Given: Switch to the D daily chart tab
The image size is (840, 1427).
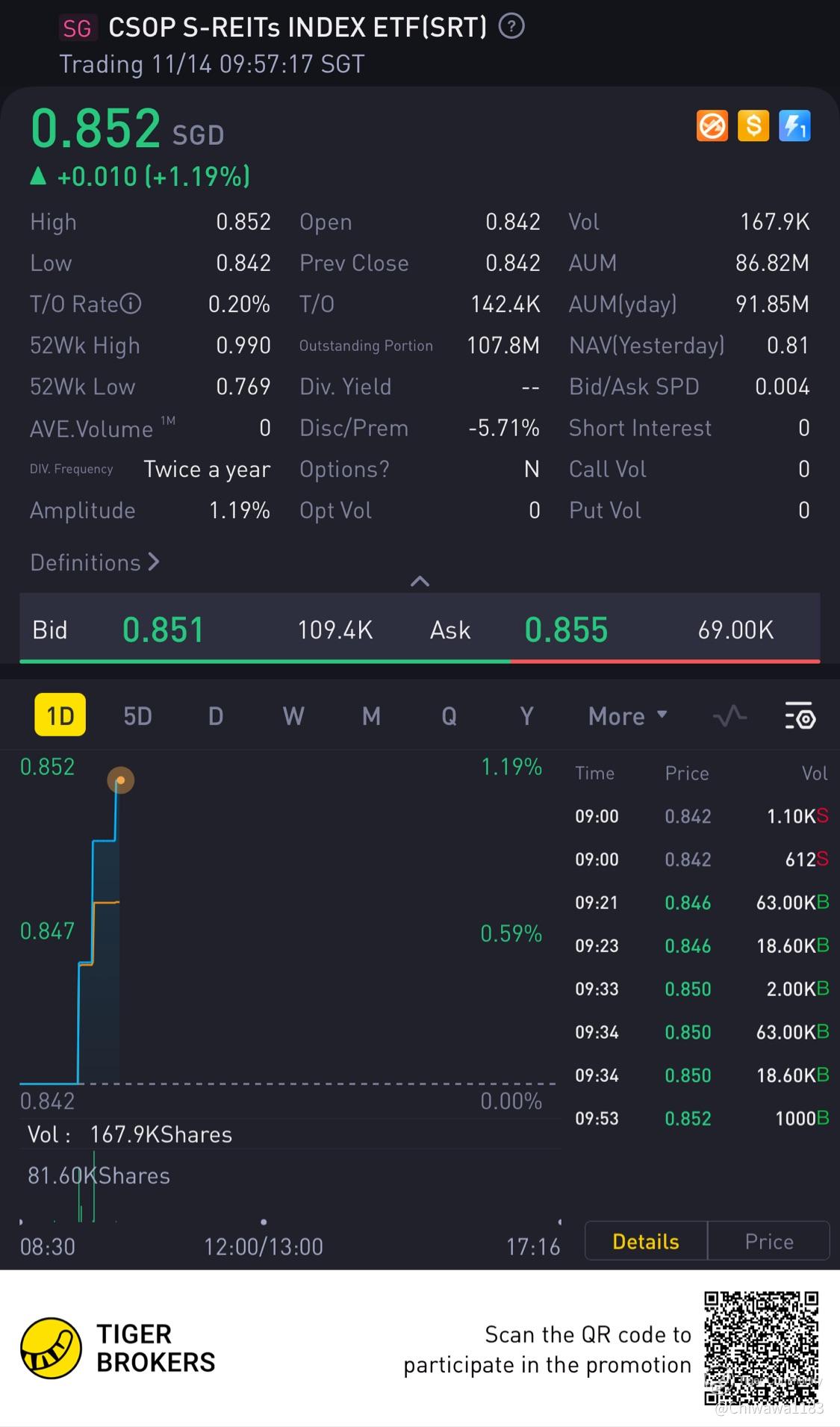Looking at the screenshot, I should tap(215, 716).
